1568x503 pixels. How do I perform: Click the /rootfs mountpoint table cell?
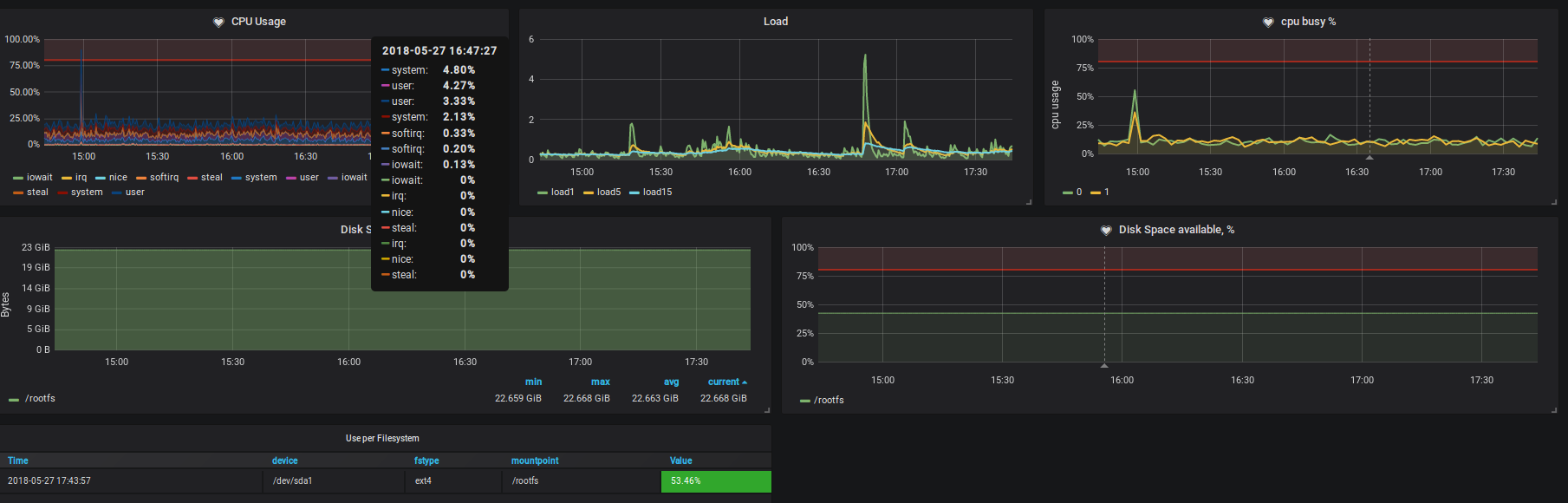pos(581,481)
